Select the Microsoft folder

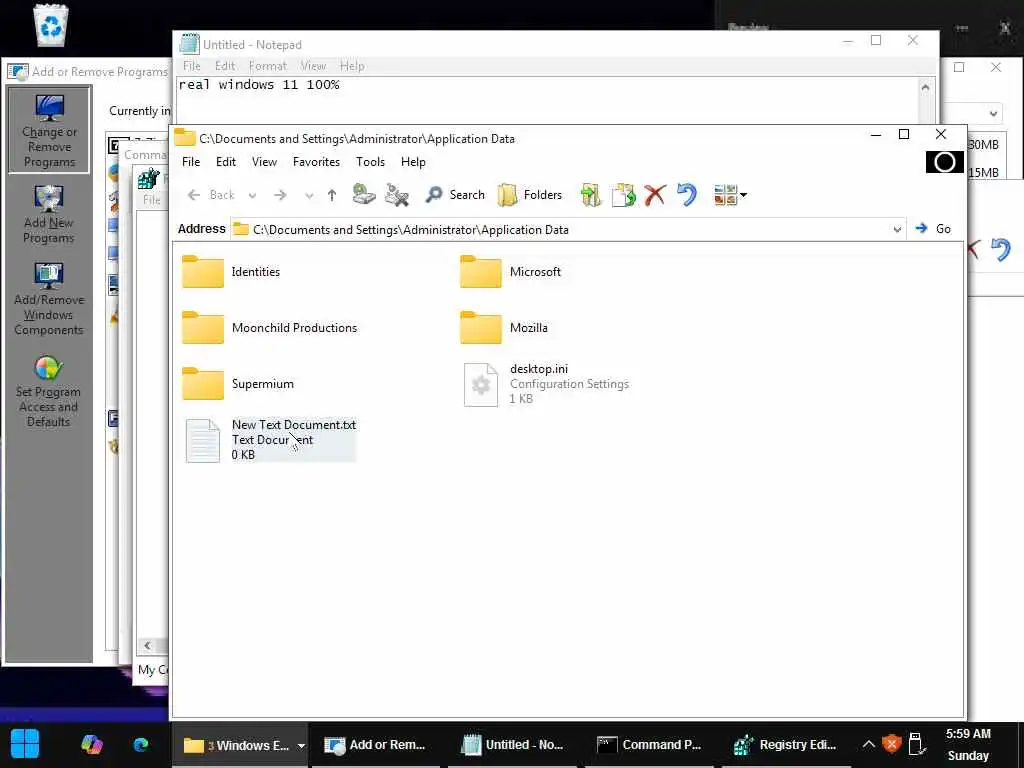click(x=511, y=272)
